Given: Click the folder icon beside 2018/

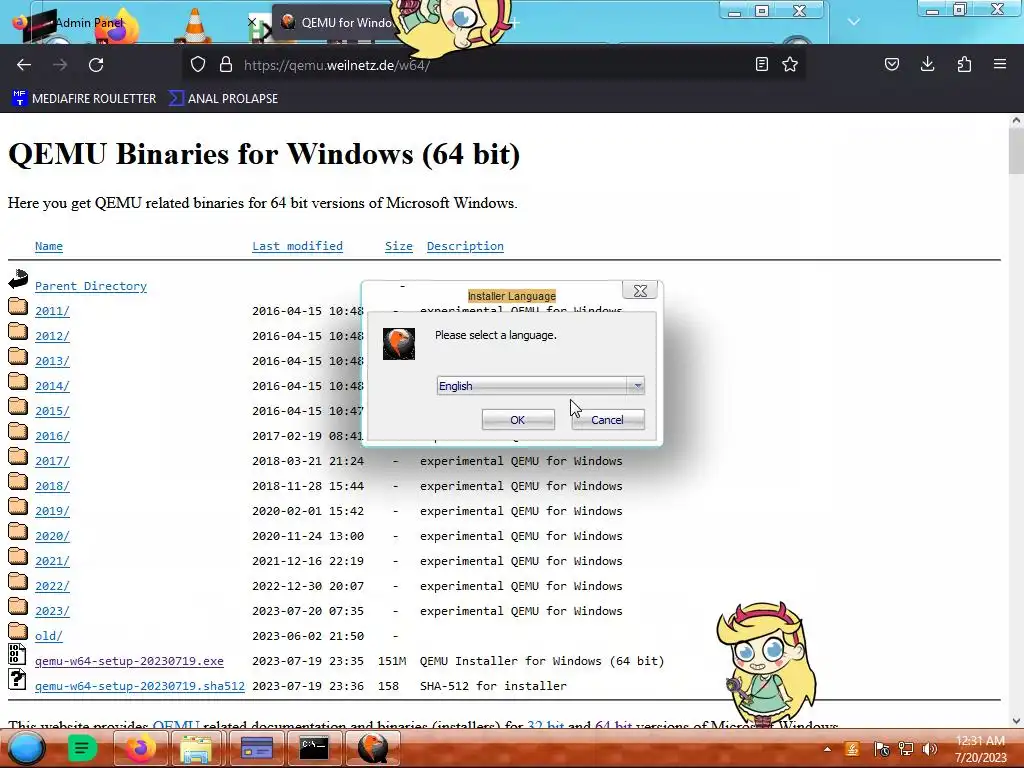Looking at the screenshot, I should click(x=18, y=481).
